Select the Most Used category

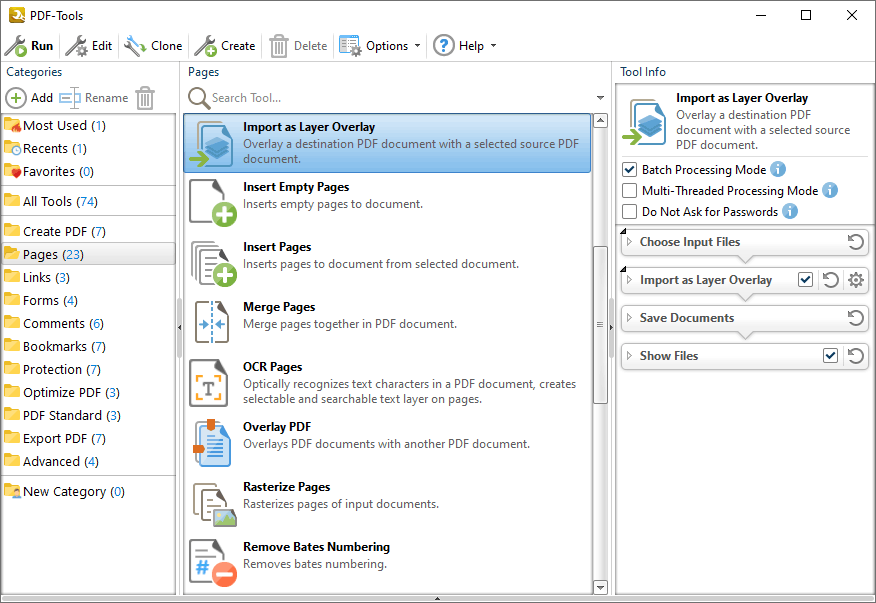[88, 125]
